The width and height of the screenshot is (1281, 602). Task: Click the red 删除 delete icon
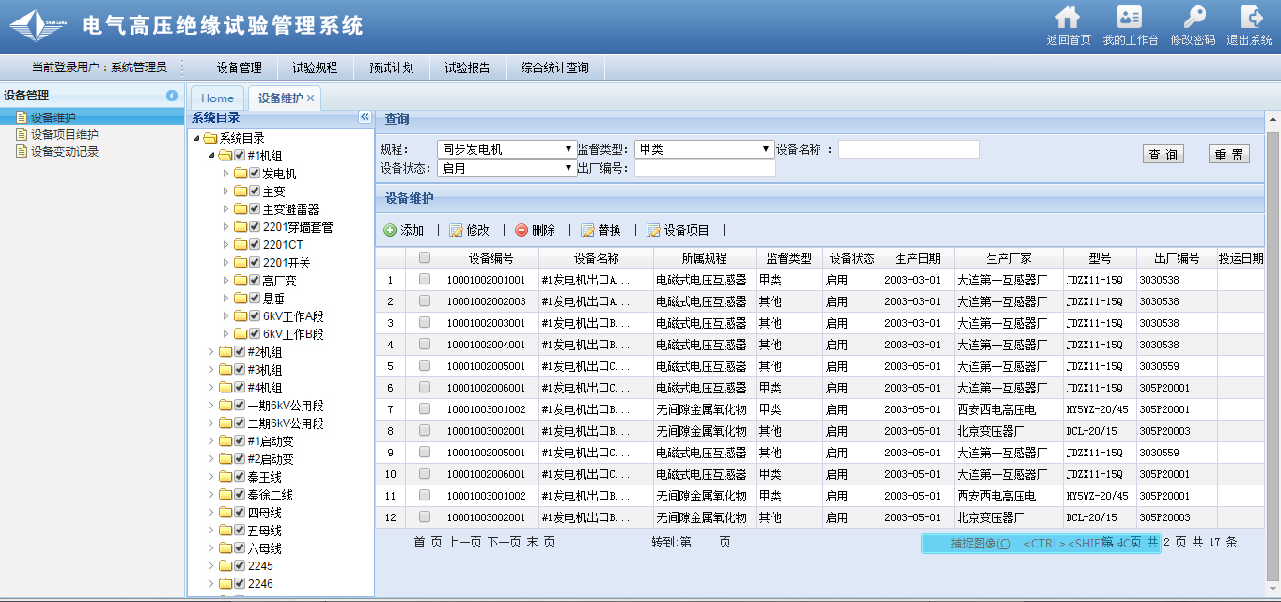point(521,230)
